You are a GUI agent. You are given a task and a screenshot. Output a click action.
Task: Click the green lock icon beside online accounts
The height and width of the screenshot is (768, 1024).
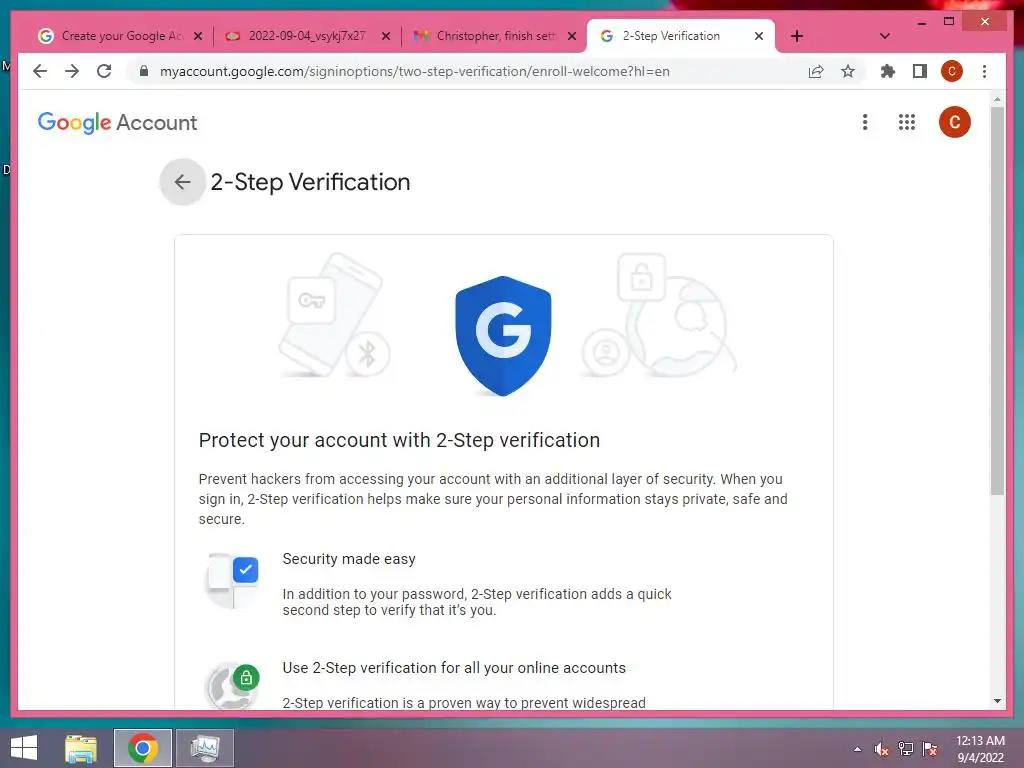(246, 678)
